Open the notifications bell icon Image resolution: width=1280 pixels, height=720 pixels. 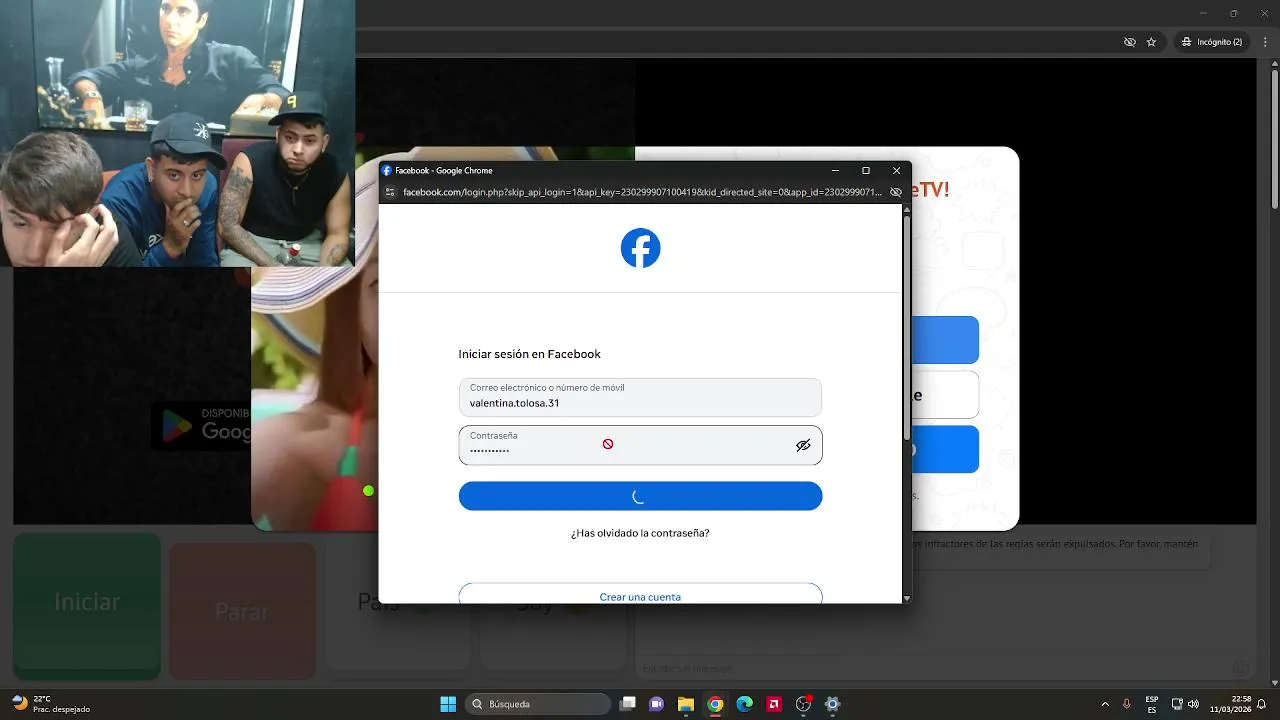(1262, 704)
